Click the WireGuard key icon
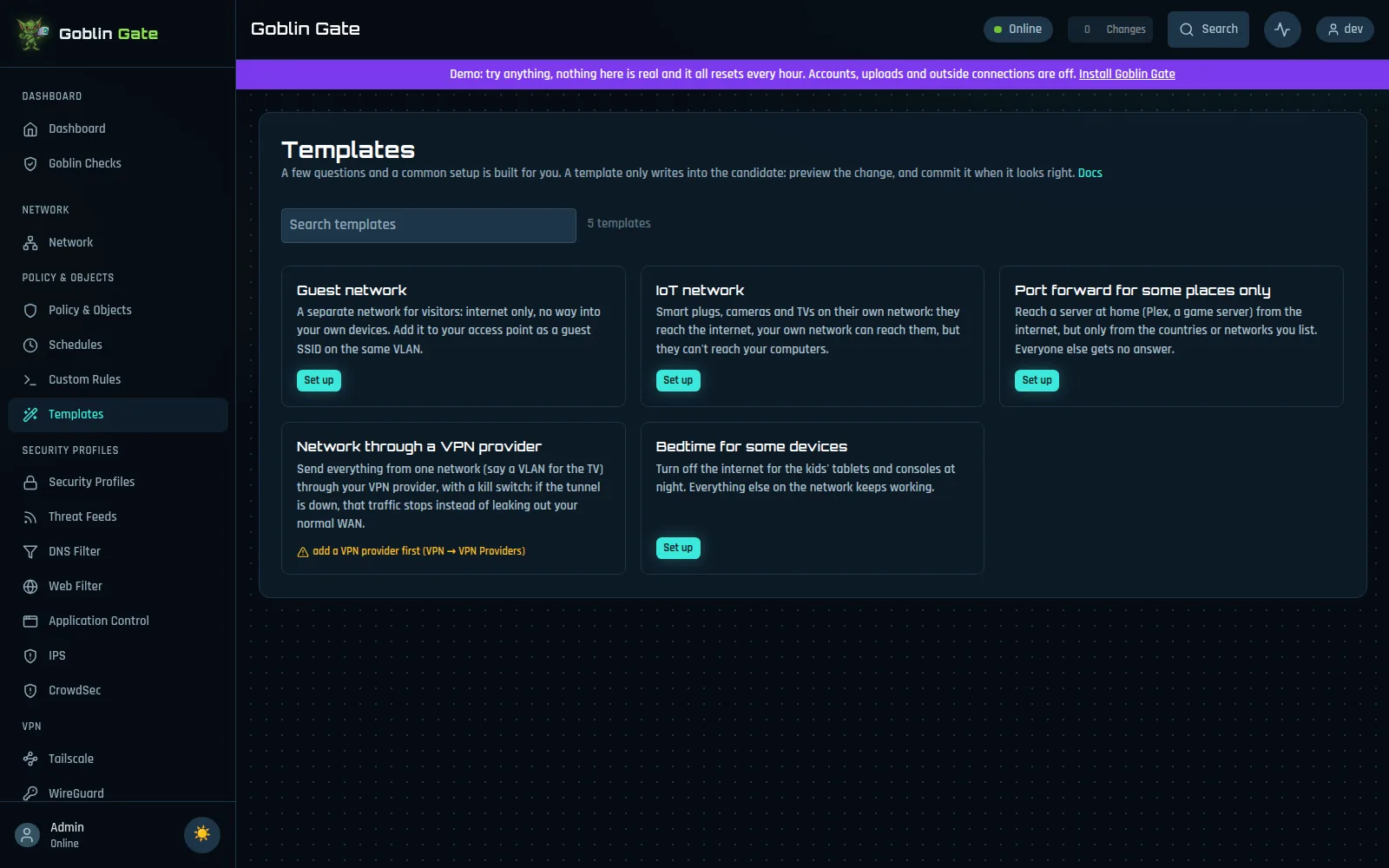Screen dimensions: 1389x868 [x=30, y=793]
